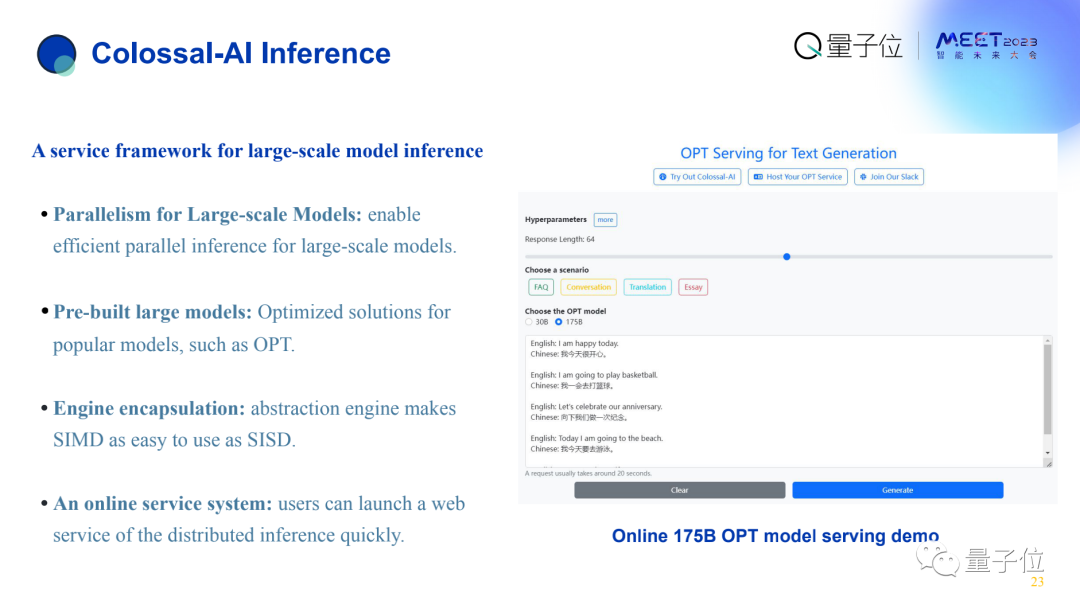Click the MEET 2023 logo
Viewport: 1080px width, 608px height.
click(x=986, y=45)
